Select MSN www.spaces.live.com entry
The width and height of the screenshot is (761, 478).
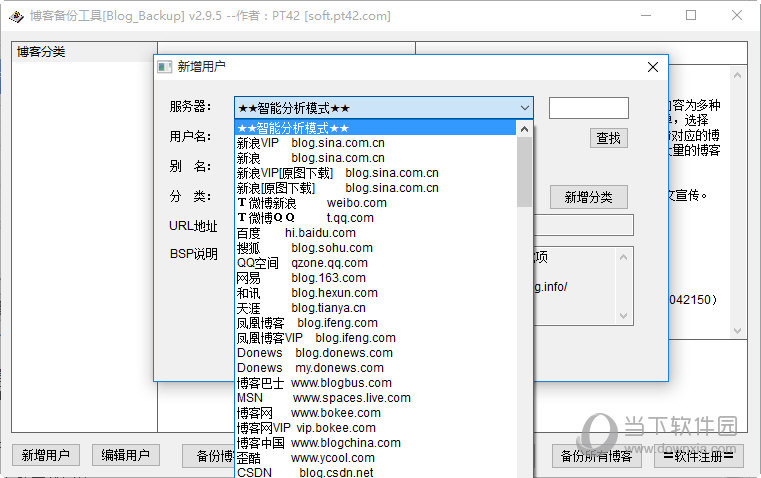pyautogui.click(x=375, y=398)
